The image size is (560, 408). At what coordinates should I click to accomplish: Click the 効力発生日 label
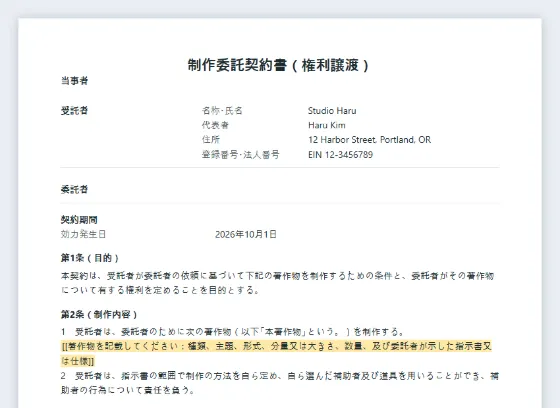pyautogui.click(x=83, y=234)
